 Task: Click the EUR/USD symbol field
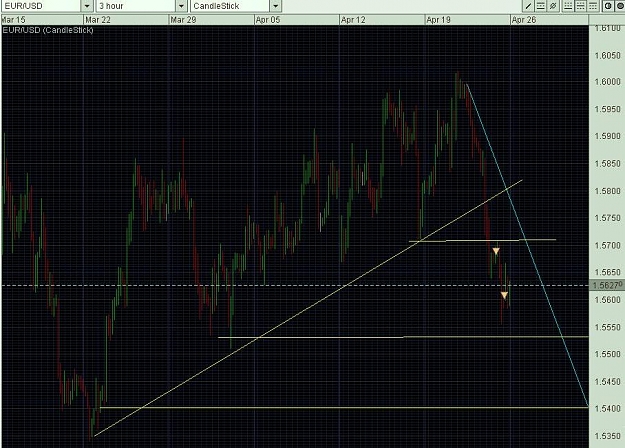coord(41,6)
